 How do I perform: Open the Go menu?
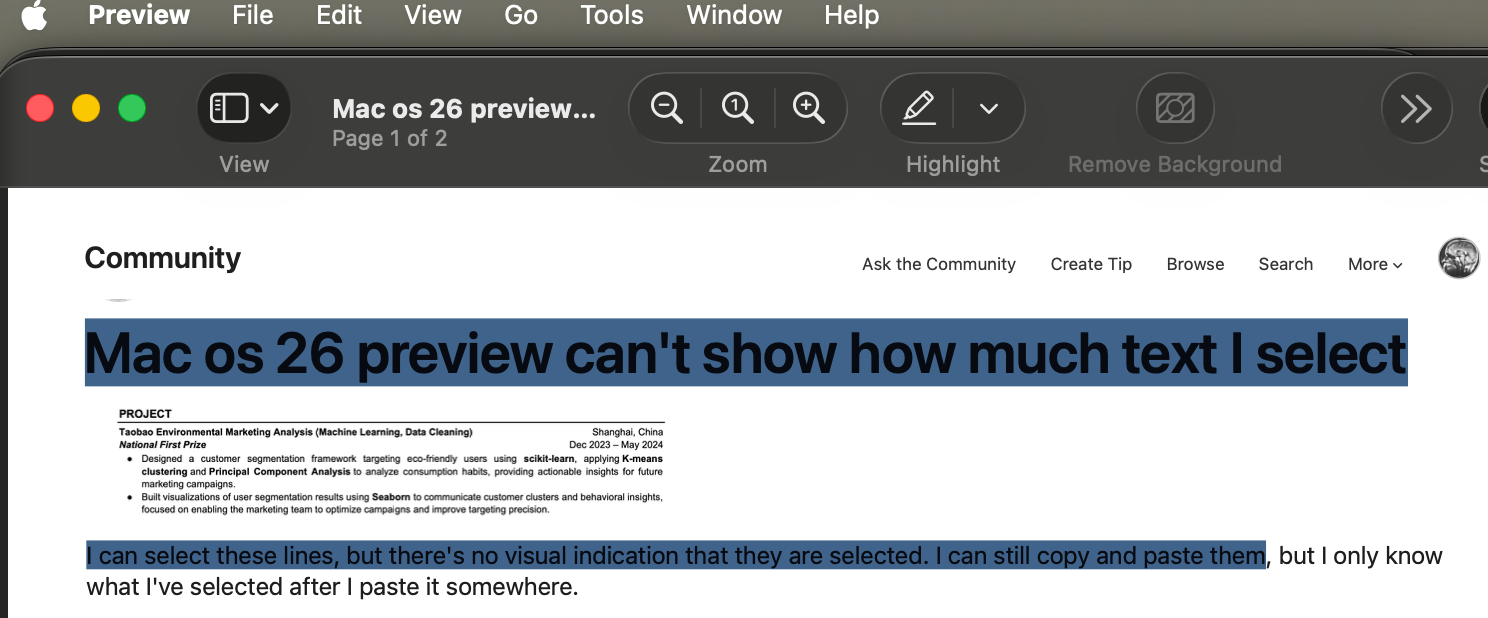(x=521, y=15)
